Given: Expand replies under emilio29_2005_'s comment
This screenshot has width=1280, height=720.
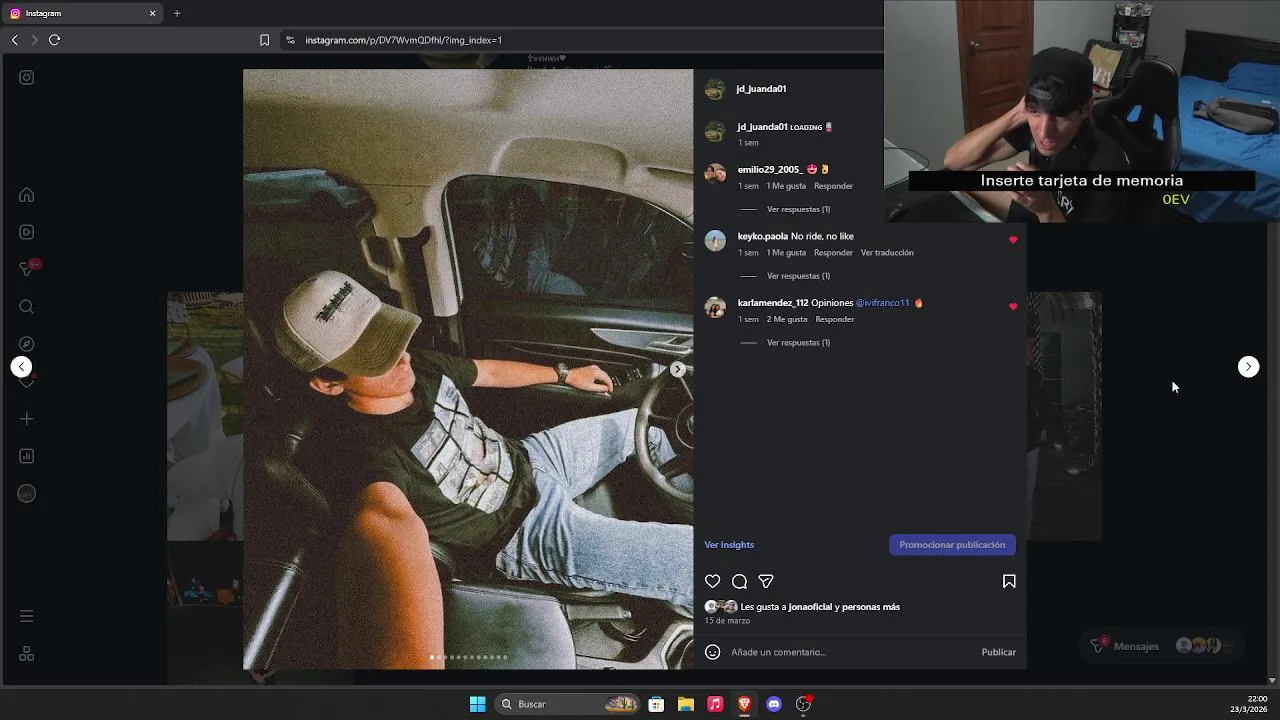Looking at the screenshot, I should coord(798,209).
